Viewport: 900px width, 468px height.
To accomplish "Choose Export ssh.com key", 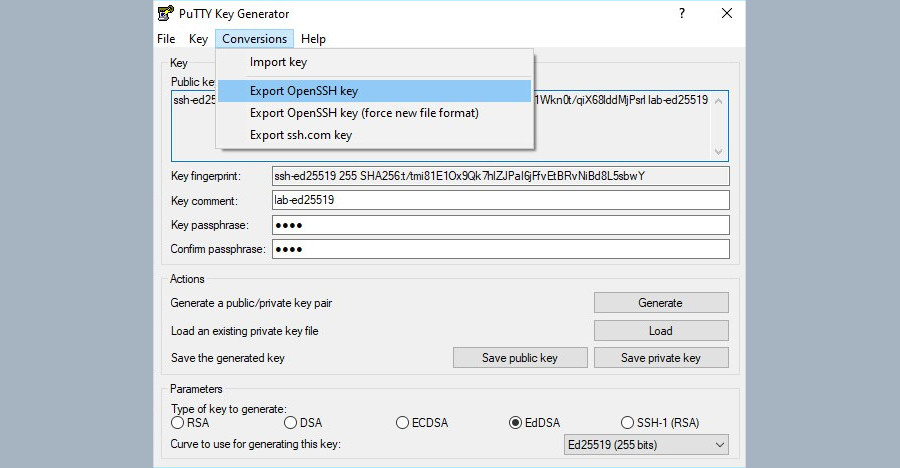I will pos(374,135).
